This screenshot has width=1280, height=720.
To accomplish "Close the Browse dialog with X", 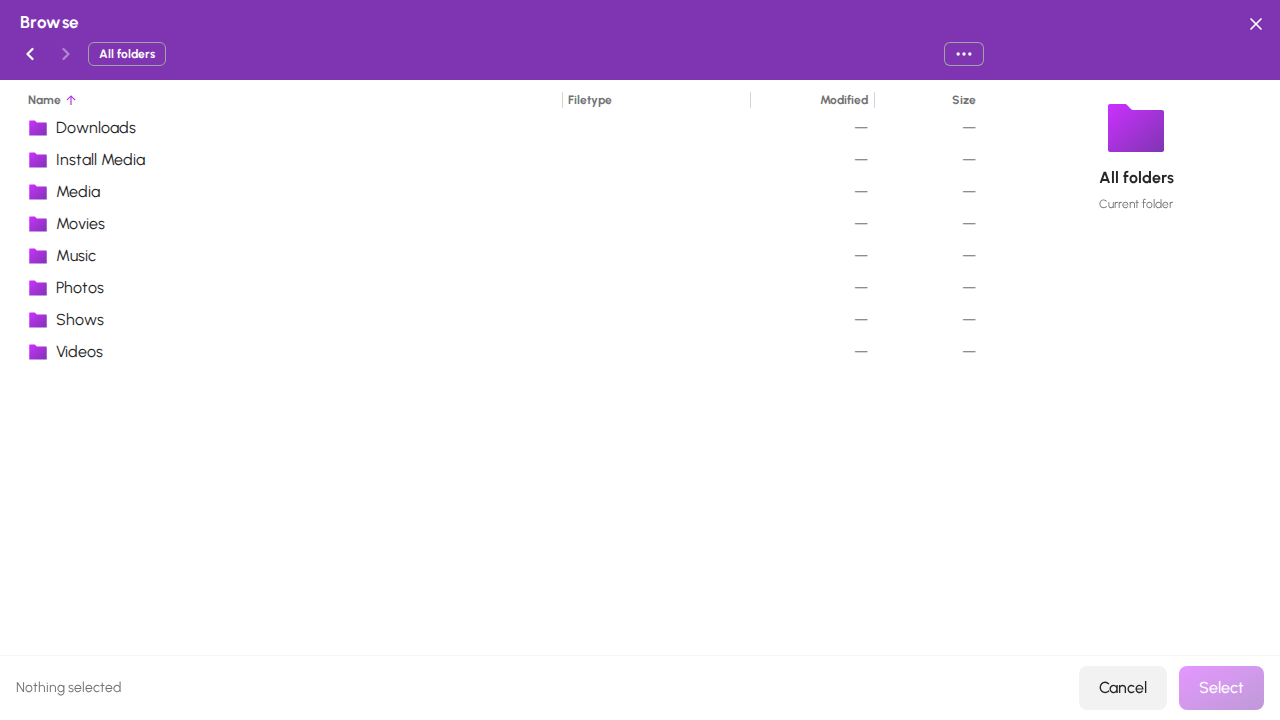I will [1256, 24].
